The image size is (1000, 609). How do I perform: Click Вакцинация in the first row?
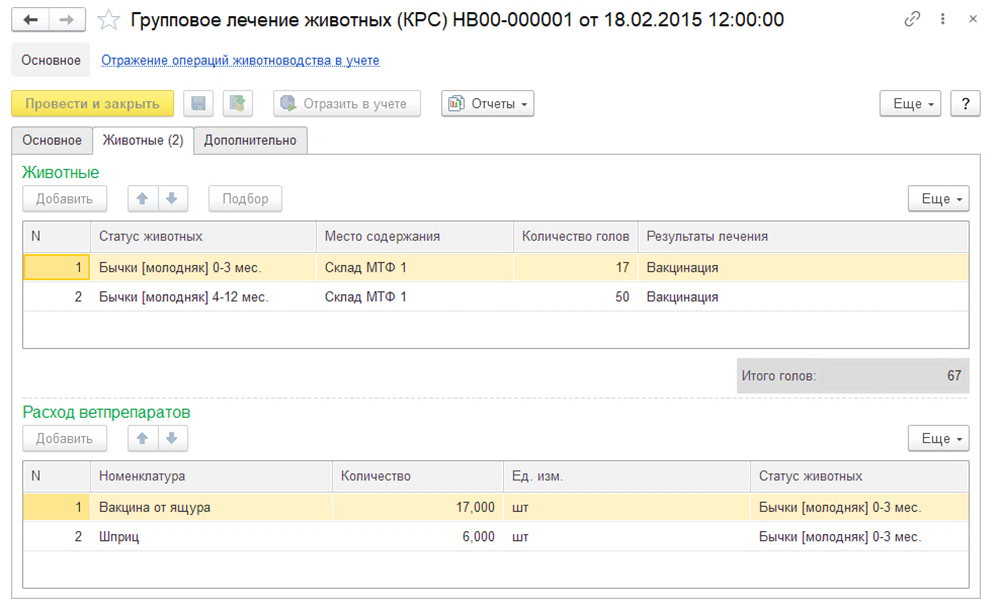pos(803,267)
